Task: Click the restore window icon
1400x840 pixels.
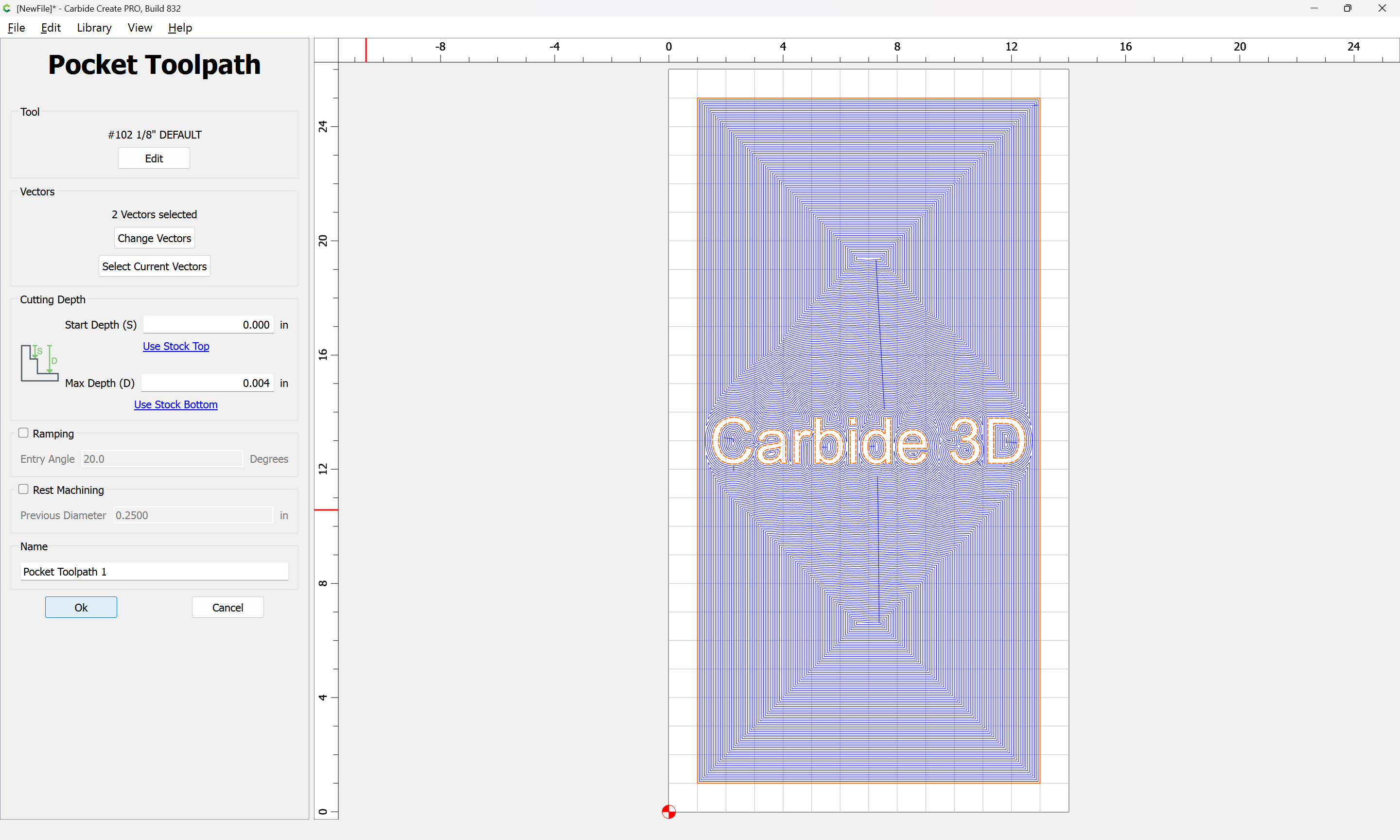Action: 1347,8
